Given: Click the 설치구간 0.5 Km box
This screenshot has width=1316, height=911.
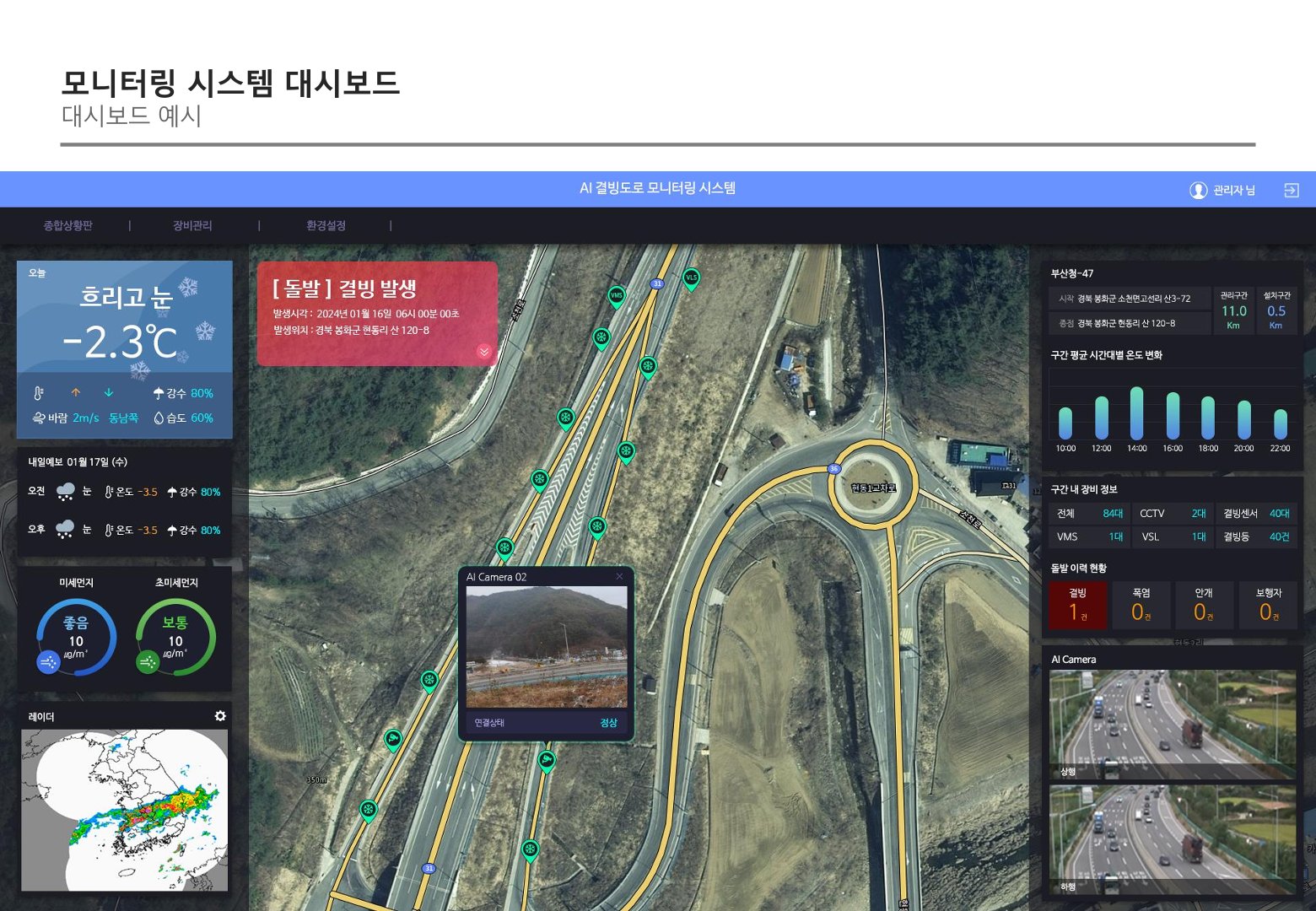Looking at the screenshot, I should click(1276, 310).
